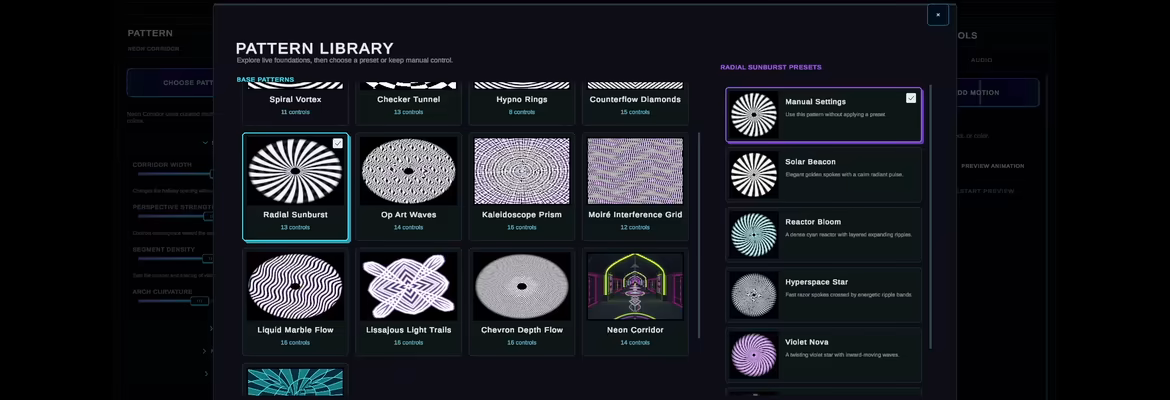This screenshot has height=400, width=1170.
Task: Select the Radial Sunburst pattern thumbnail
Action: [295, 171]
